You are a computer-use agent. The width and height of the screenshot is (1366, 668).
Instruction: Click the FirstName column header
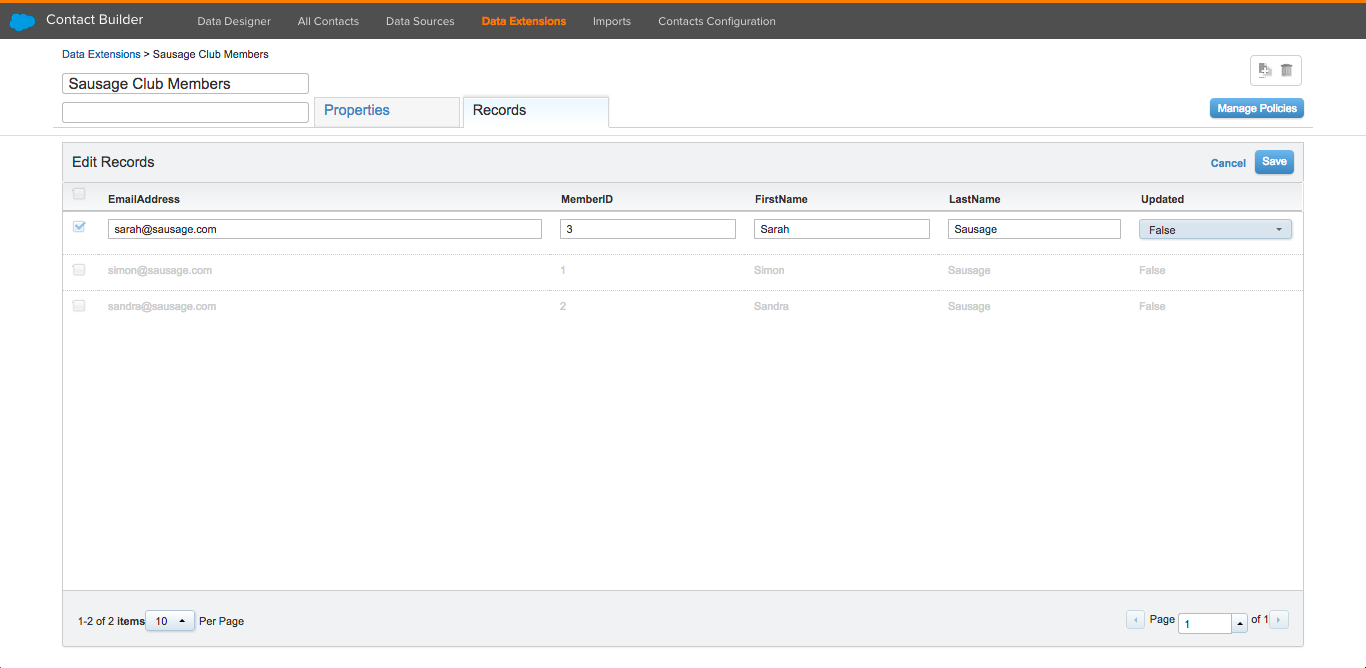click(x=781, y=199)
